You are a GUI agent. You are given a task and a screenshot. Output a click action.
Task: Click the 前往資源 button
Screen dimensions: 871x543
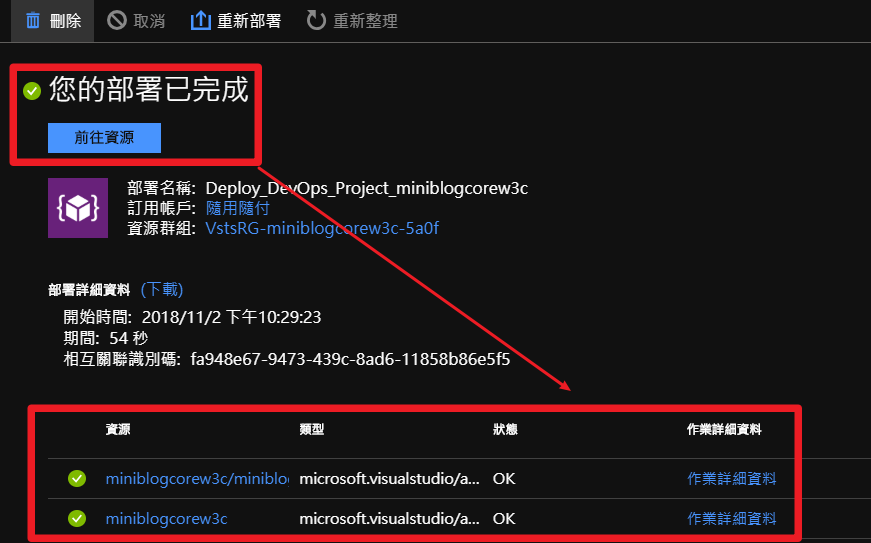tap(104, 138)
